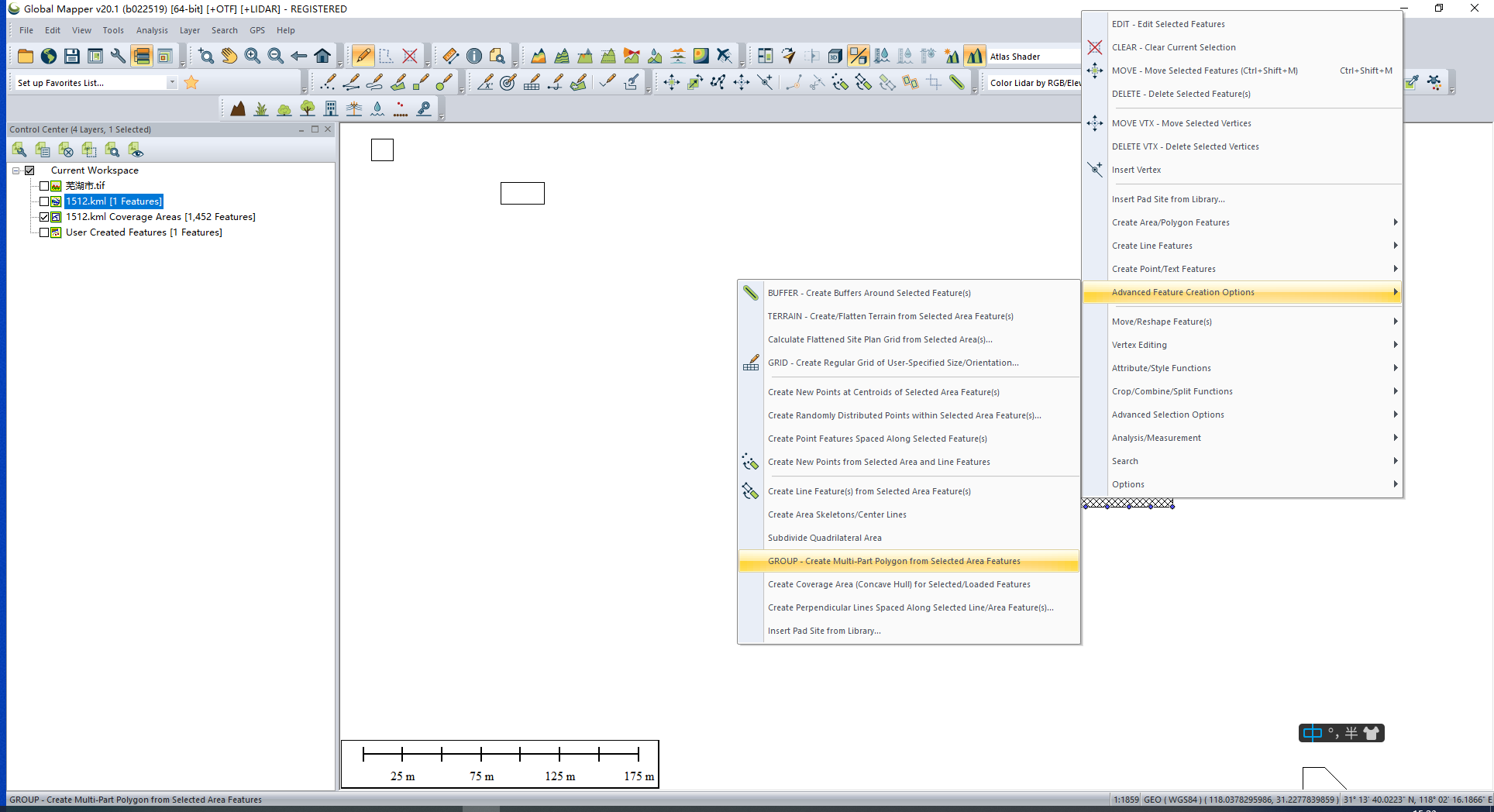Click the mountain terrain feature icon
This screenshot has width=1494, height=812.
click(x=238, y=108)
